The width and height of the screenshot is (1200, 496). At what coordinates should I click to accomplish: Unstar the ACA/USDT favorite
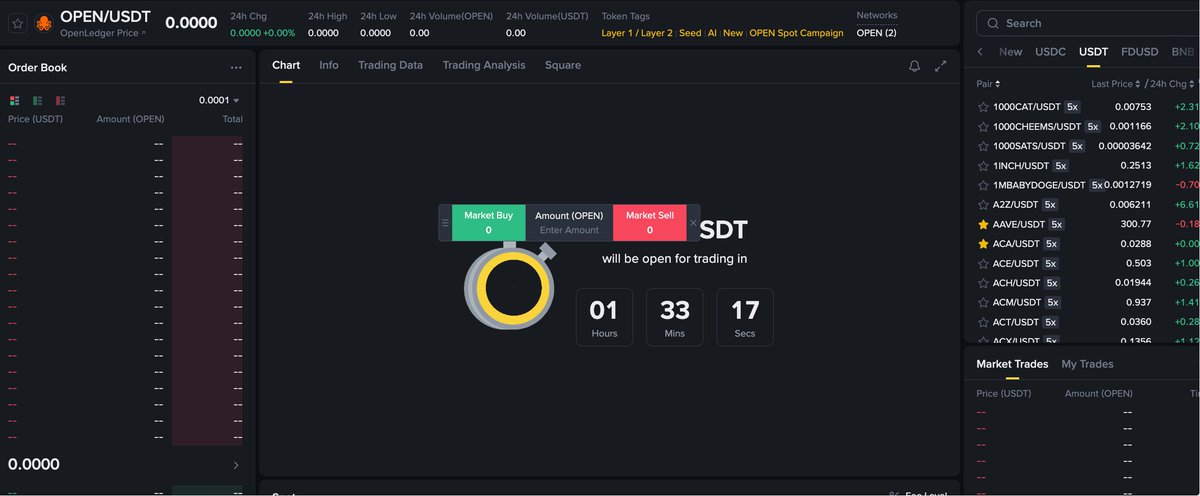(983, 243)
